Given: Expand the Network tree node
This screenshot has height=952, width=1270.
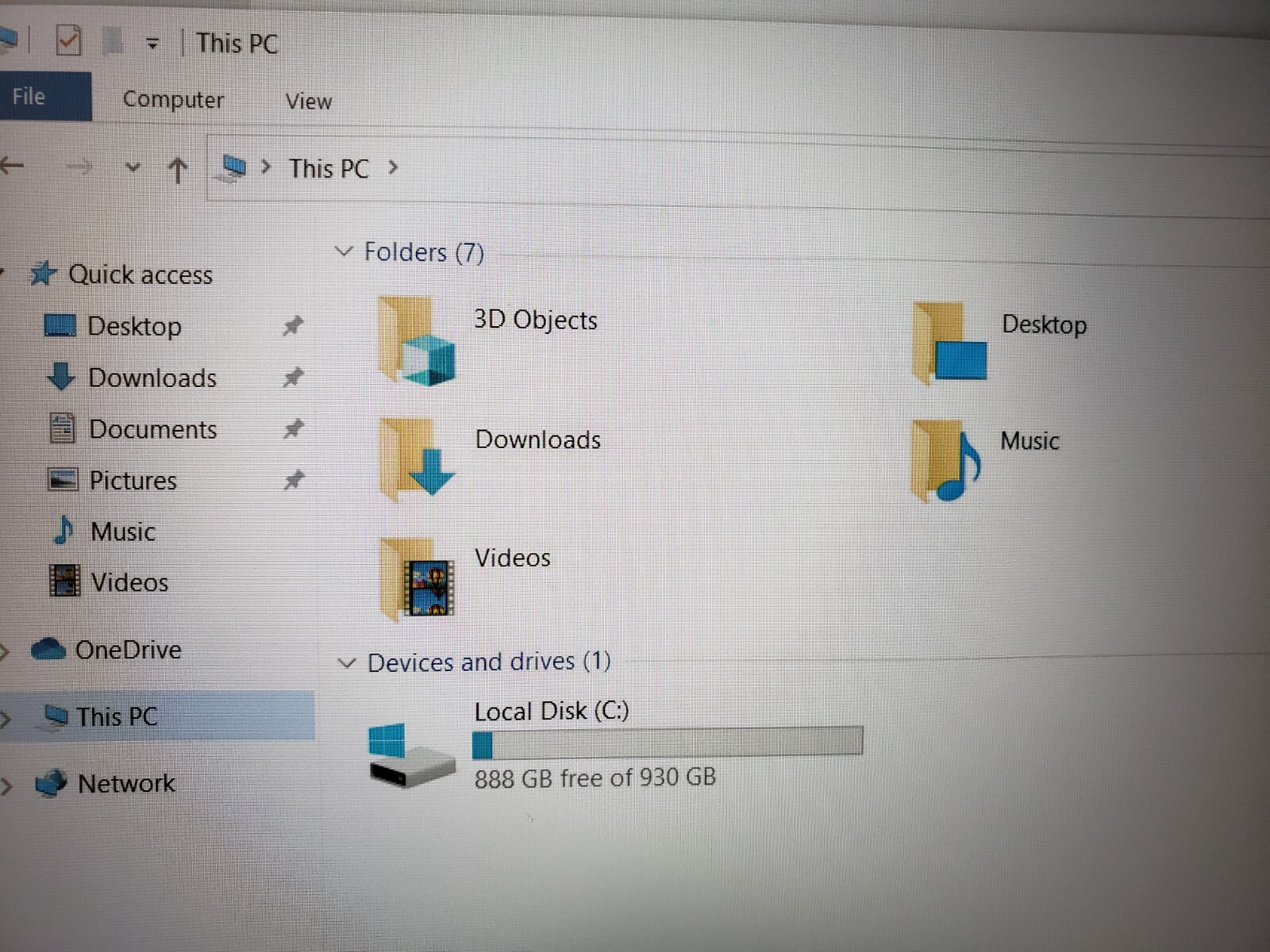Looking at the screenshot, I should pos(6,785).
